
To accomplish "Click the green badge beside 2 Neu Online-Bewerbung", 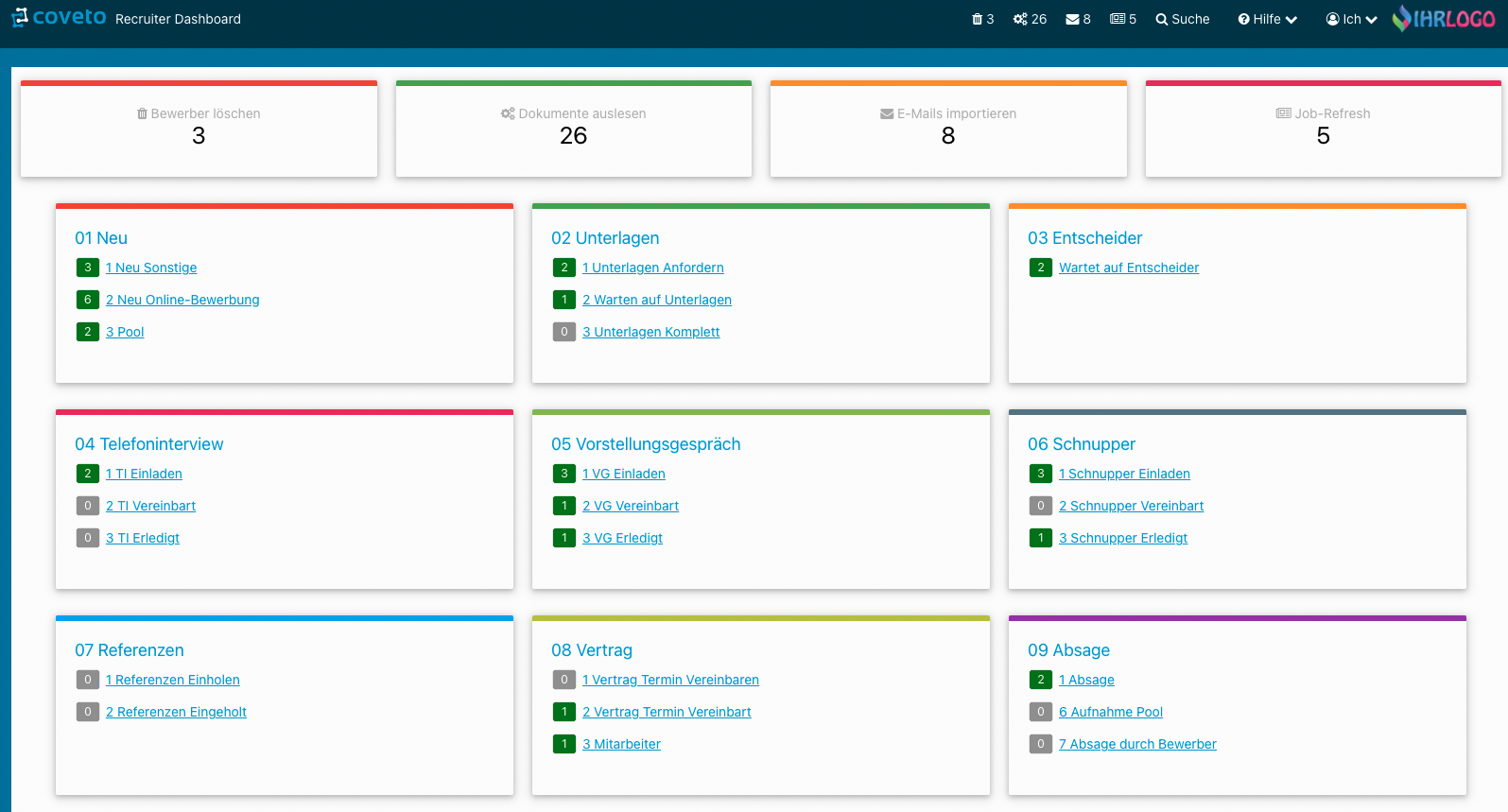I will [x=88, y=300].
